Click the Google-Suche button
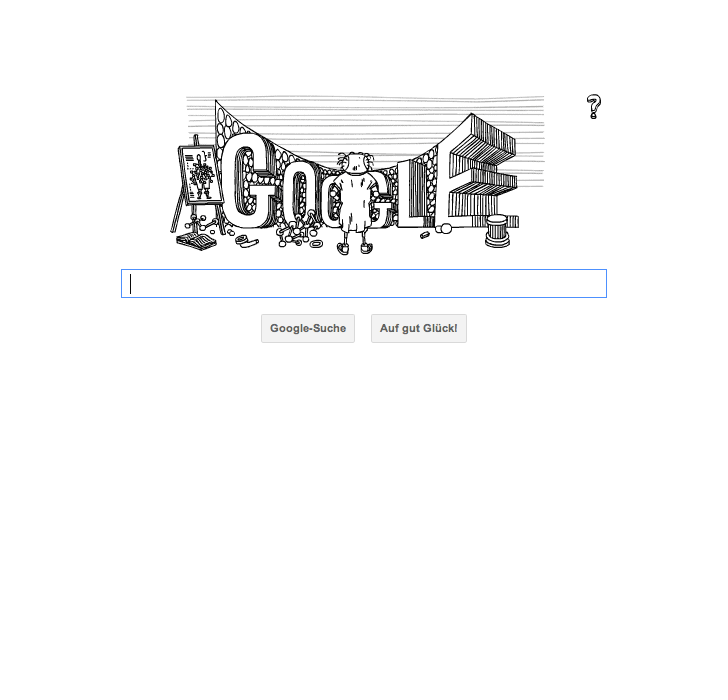Image resolution: width=728 pixels, height=700 pixels. point(308,329)
